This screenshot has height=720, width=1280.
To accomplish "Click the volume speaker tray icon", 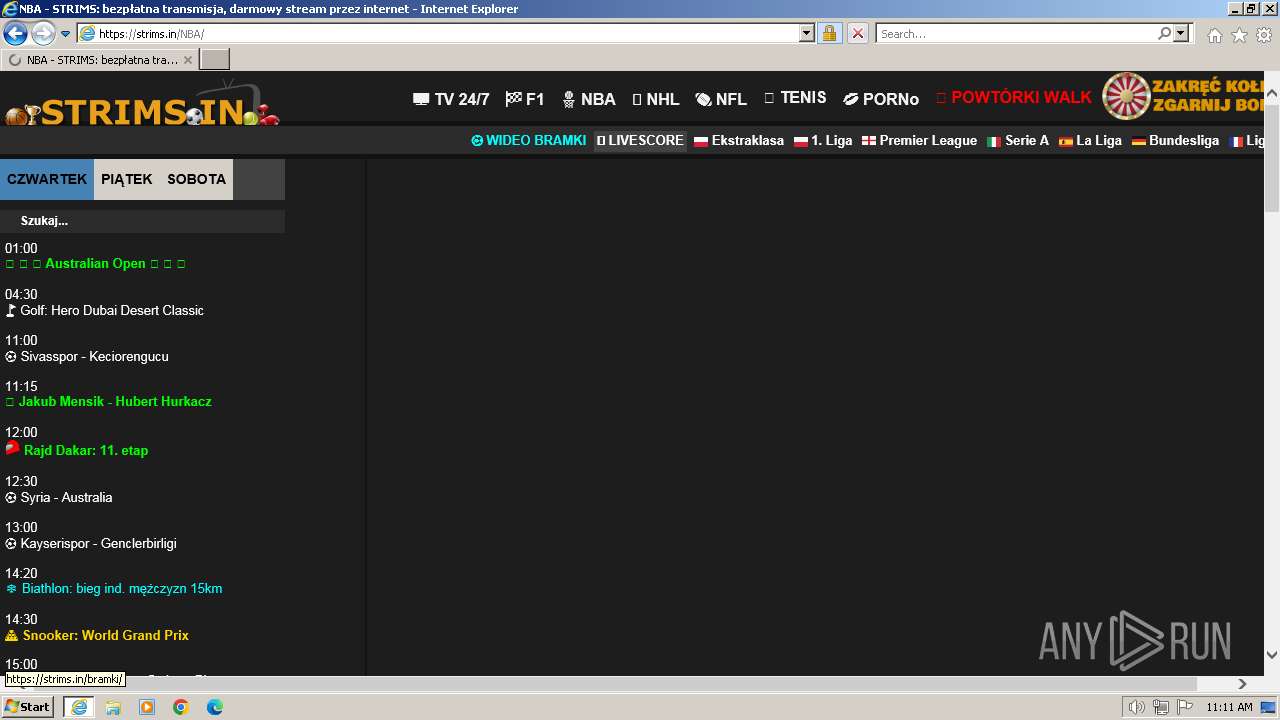I will [1137, 707].
